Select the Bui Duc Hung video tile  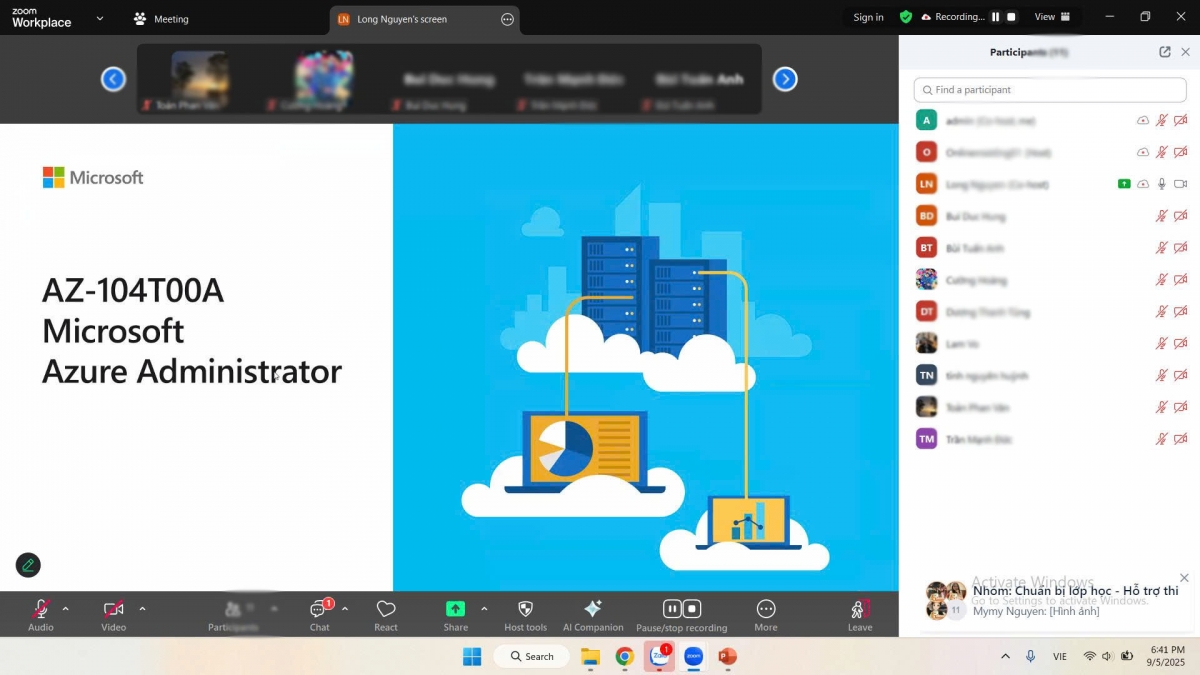[448, 78]
